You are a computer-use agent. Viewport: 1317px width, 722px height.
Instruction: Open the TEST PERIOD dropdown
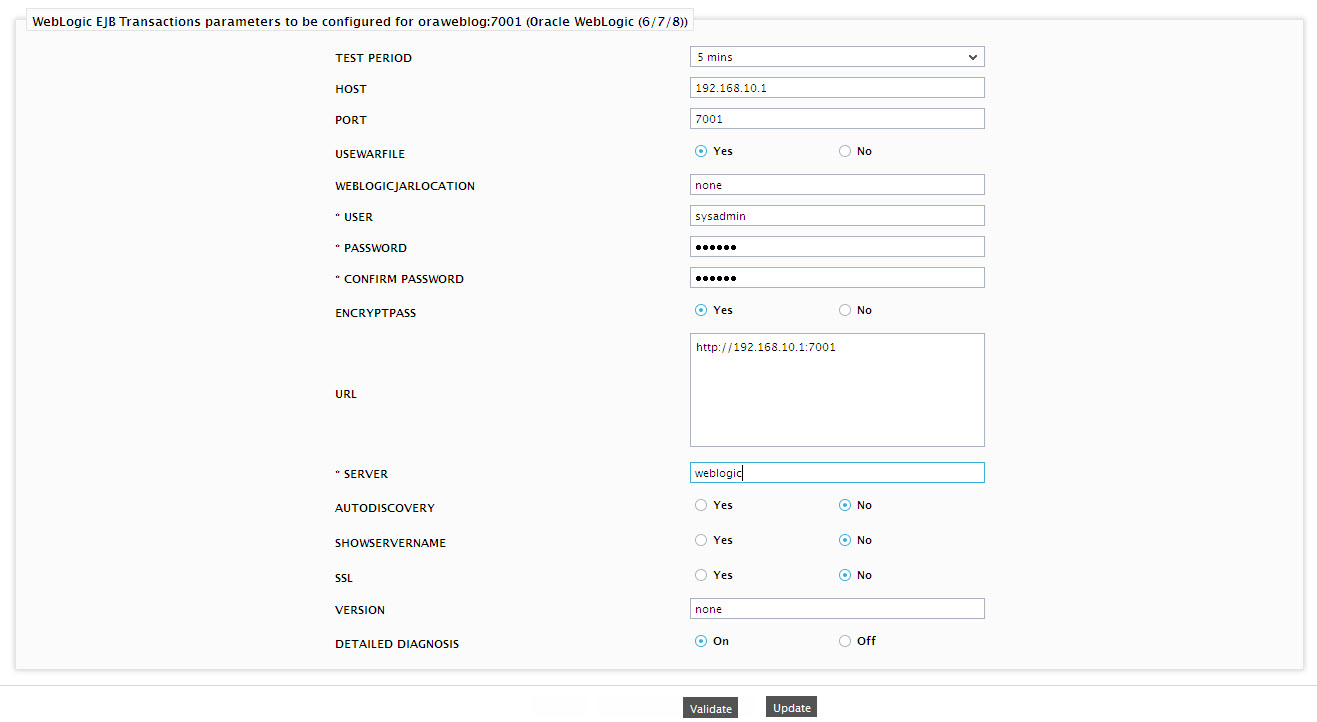tap(837, 57)
